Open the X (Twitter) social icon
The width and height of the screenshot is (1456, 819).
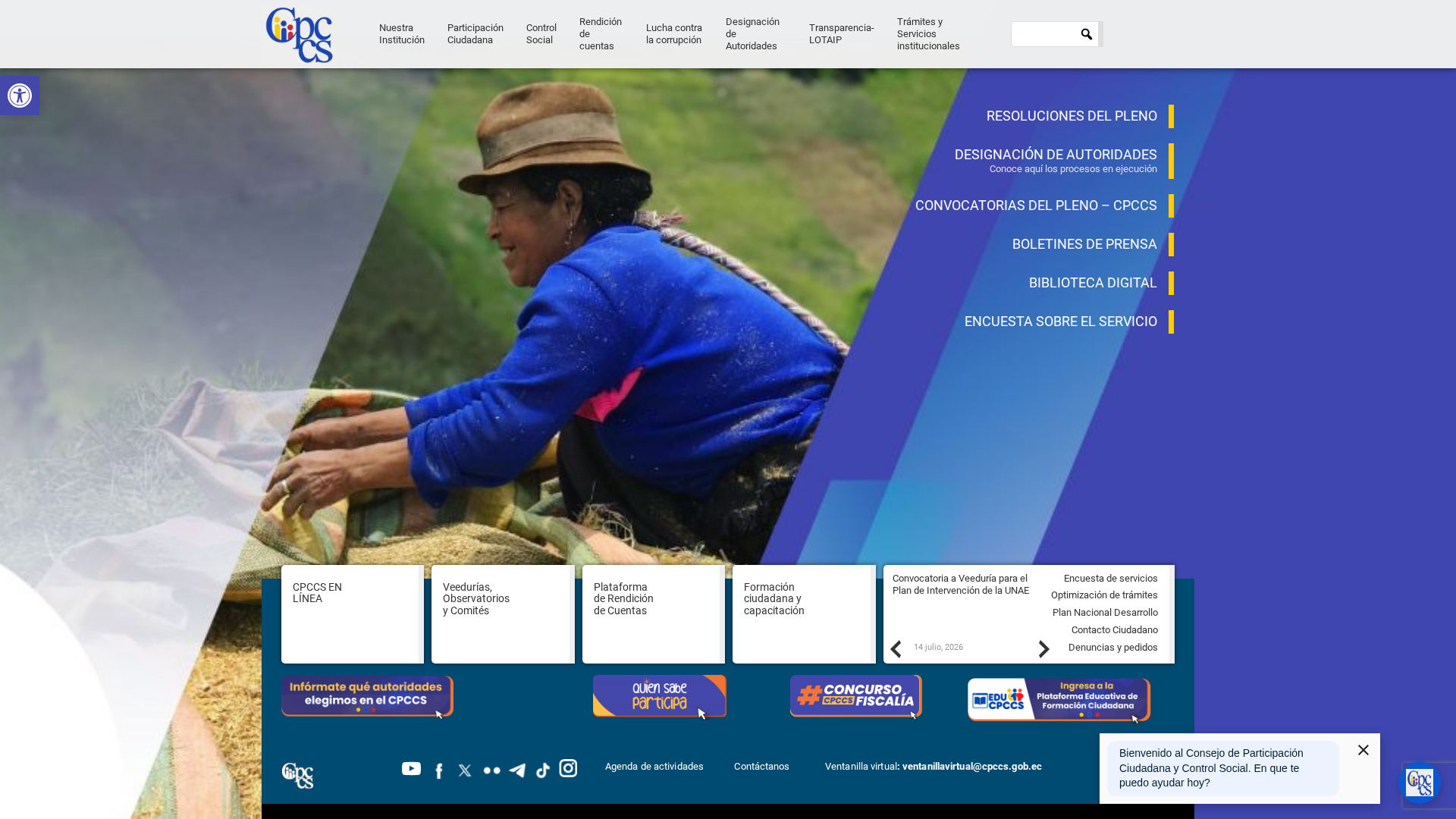465,770
